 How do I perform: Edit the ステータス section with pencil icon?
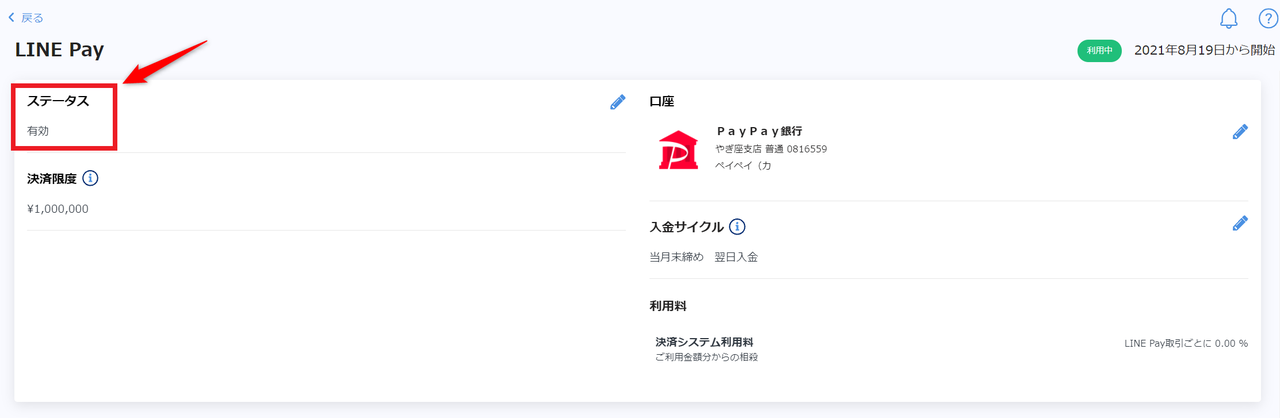click(x=617, y=102)
